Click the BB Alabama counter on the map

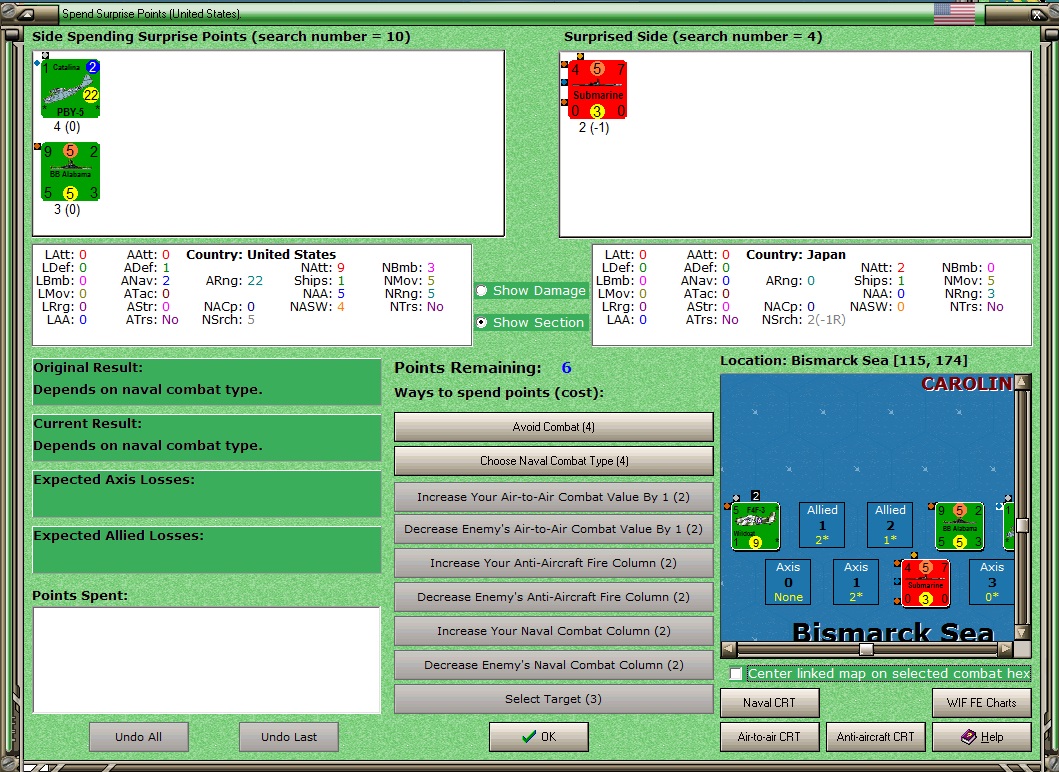pos(959,525)
